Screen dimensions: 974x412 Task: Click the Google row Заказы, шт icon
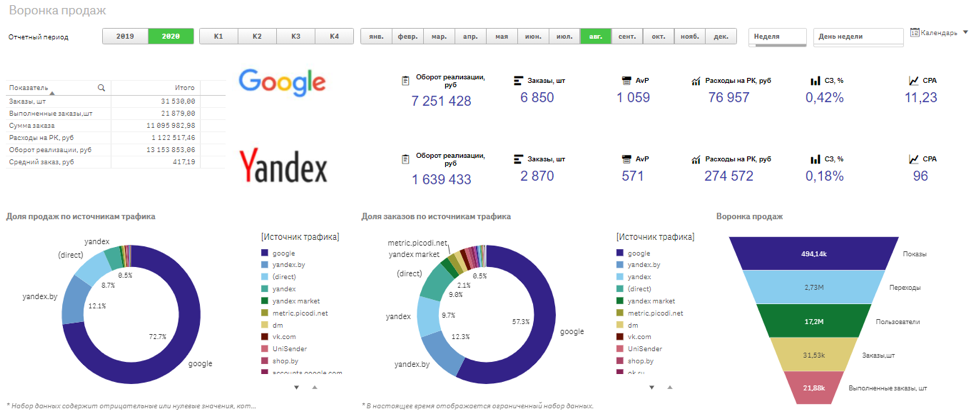[517, 80]
